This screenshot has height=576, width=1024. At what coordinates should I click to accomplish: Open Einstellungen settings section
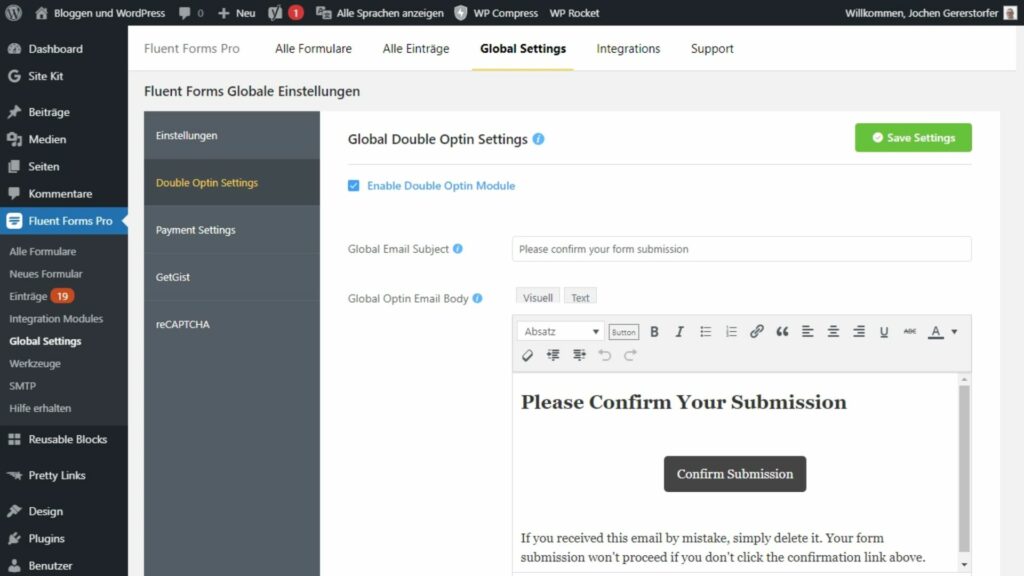pyautogui.click(x=232, y=135)
